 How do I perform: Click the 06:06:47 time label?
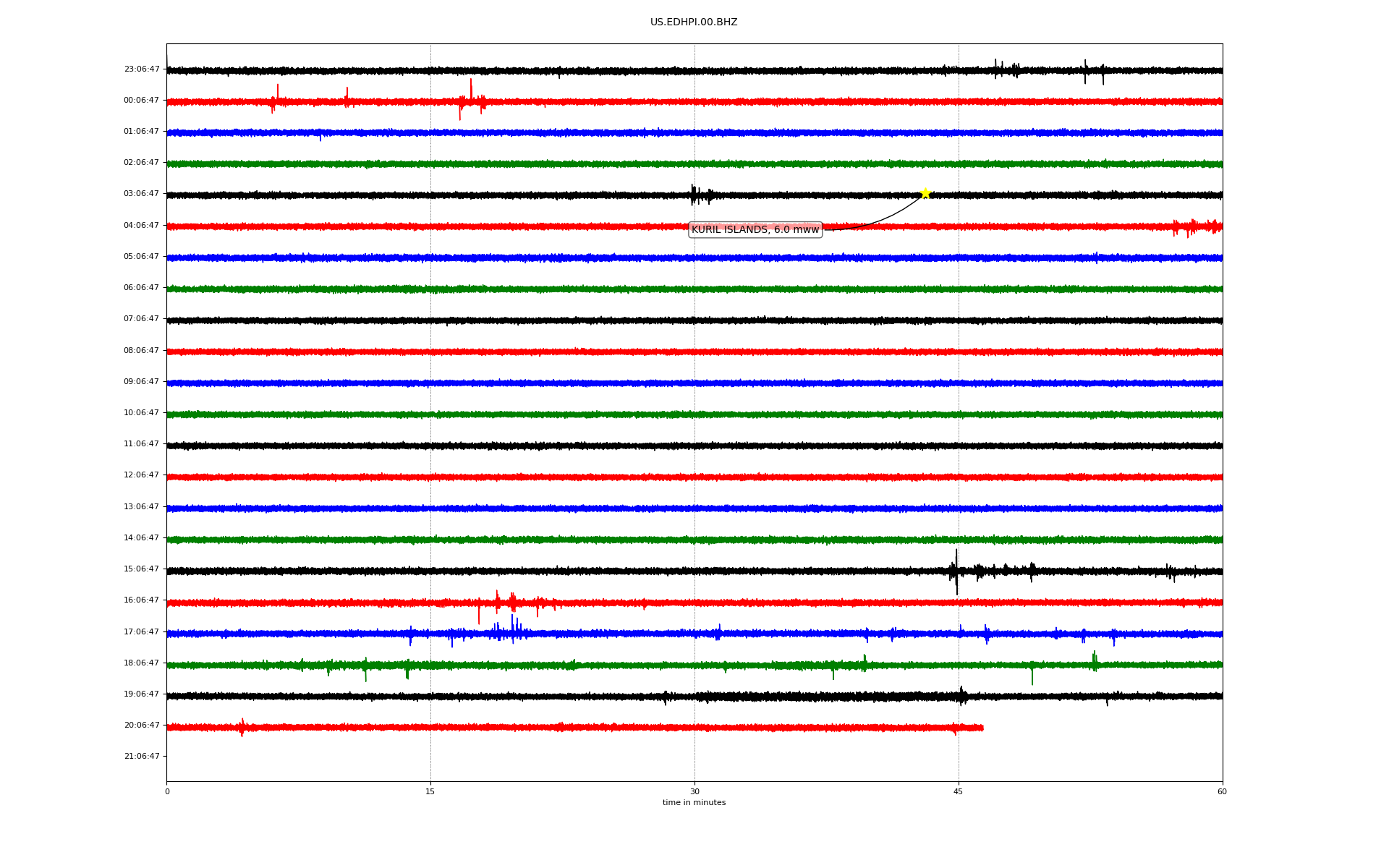click(x=142, y=288)
